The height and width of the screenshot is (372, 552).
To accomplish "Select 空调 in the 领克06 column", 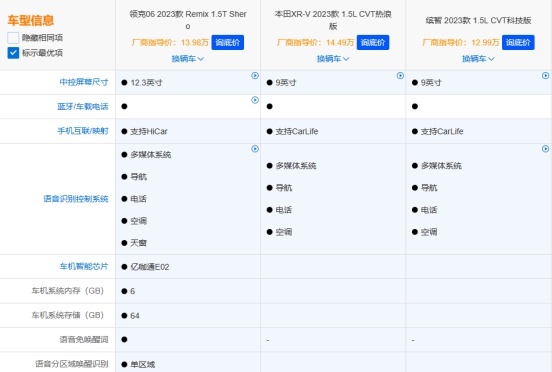I will [138, 221].
